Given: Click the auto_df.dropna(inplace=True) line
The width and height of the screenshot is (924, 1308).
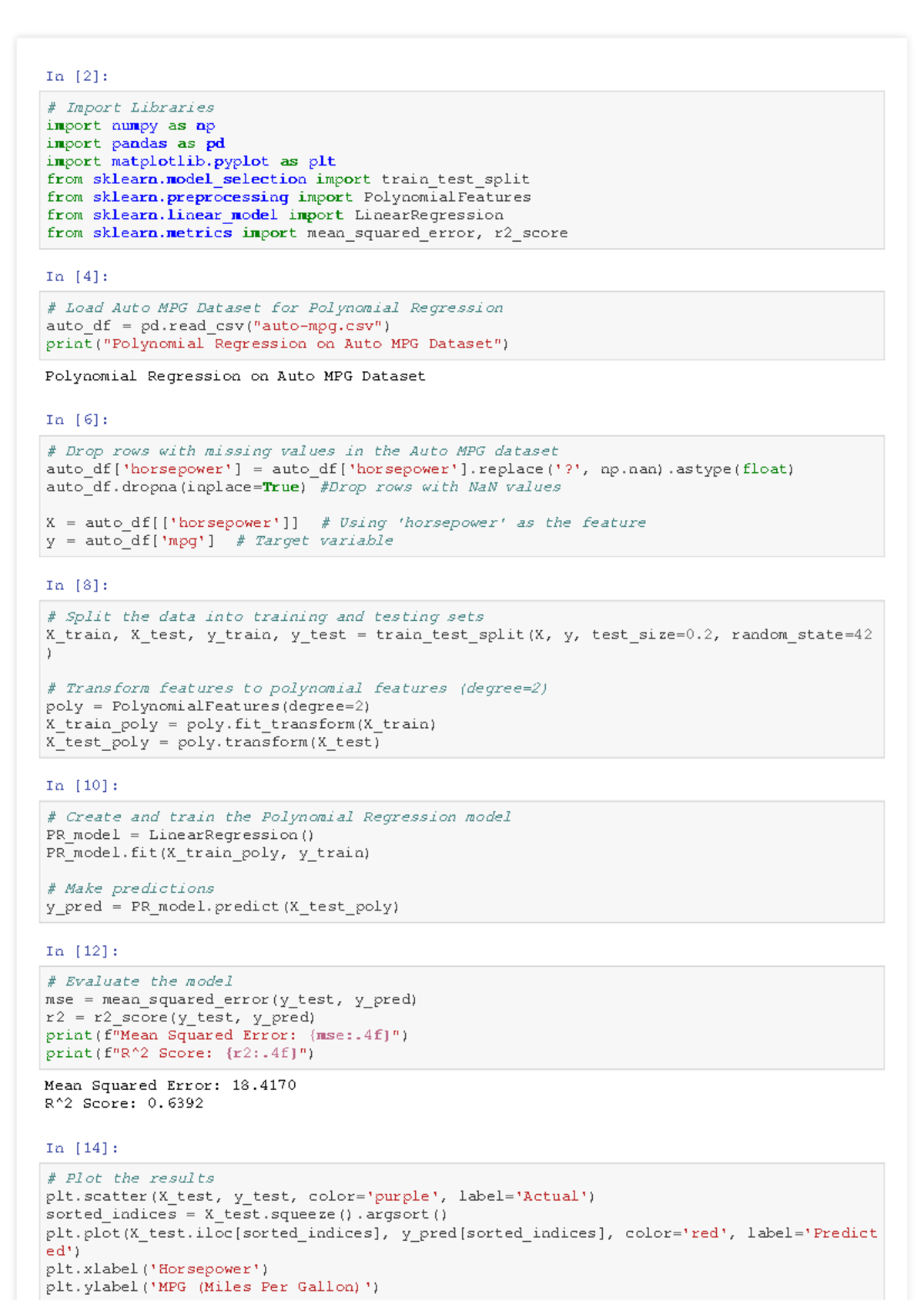Looking at the screenshot, I should pyautogui.click(x=176, y=487).
